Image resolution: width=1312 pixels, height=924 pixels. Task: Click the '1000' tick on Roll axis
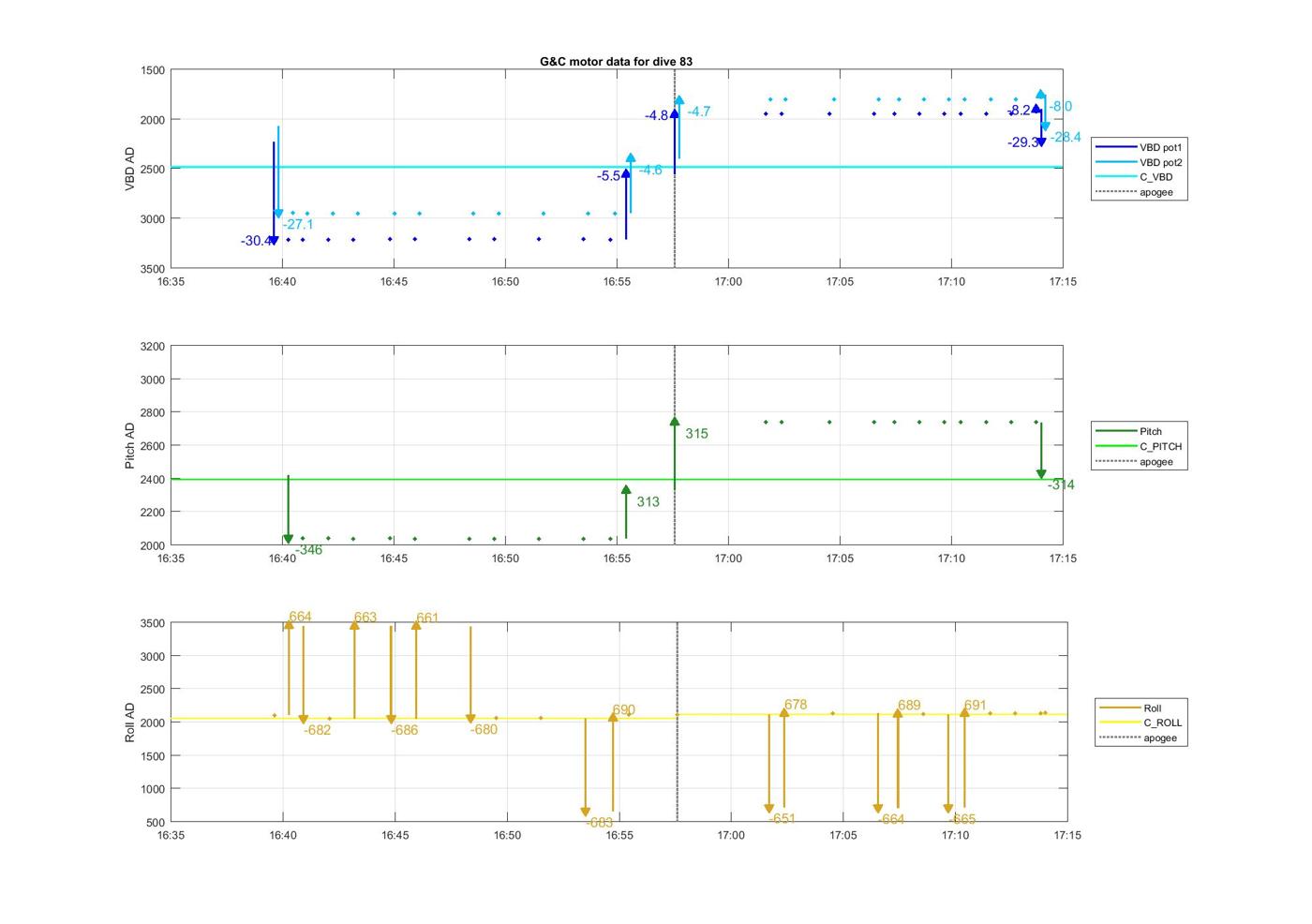[152, 789]
